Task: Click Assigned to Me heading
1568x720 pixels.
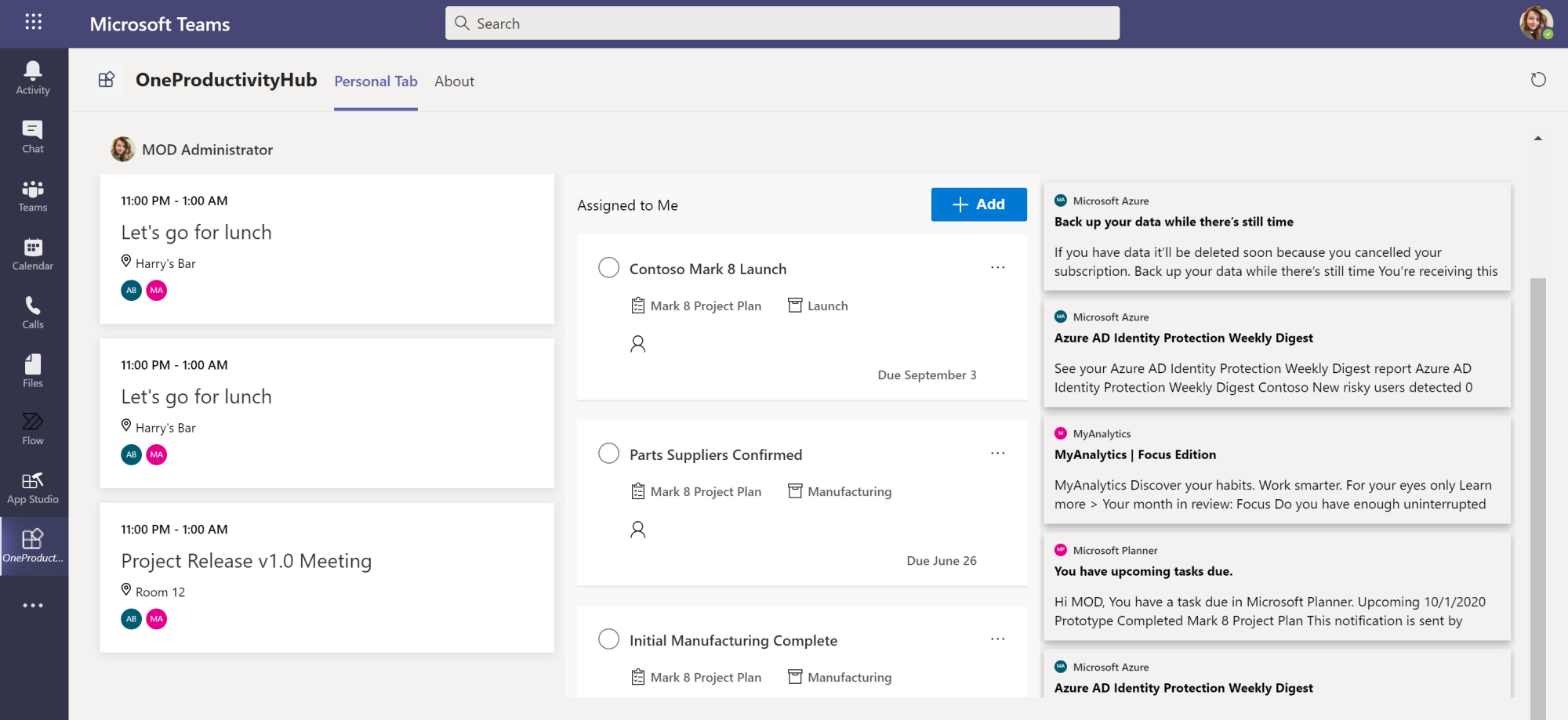Action: [x=627, y=205]
